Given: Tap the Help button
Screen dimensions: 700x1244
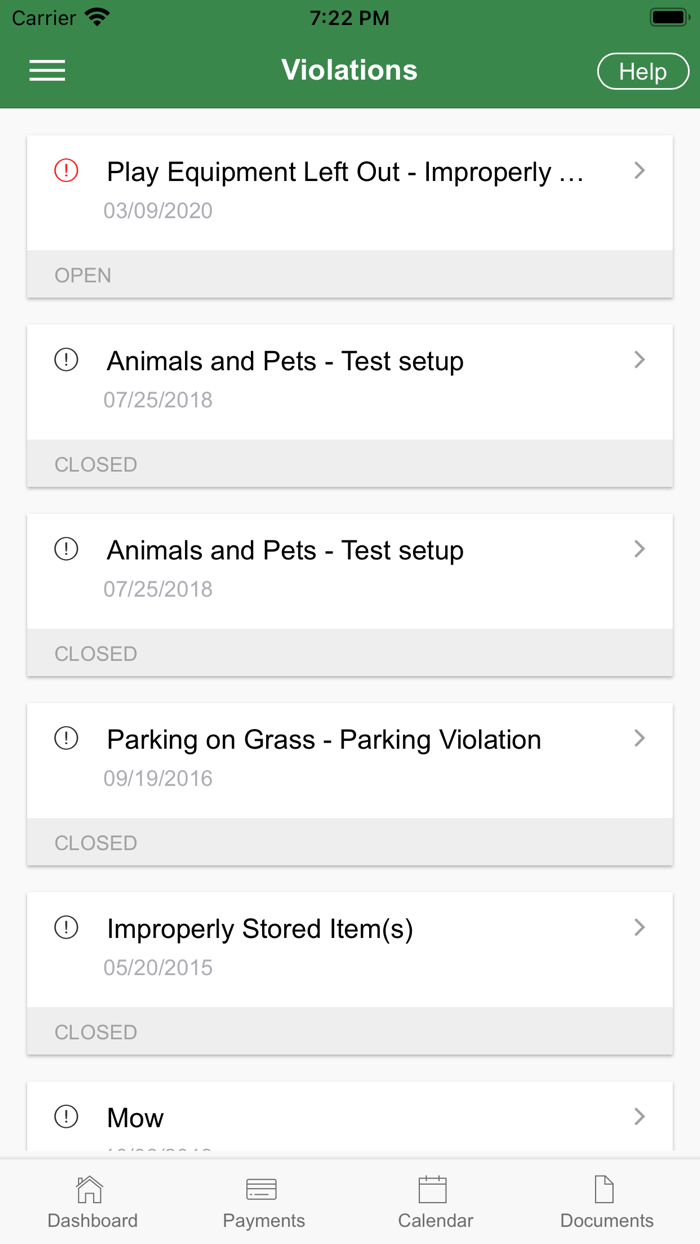Looking at the screenshot, I should pos(642,71).
